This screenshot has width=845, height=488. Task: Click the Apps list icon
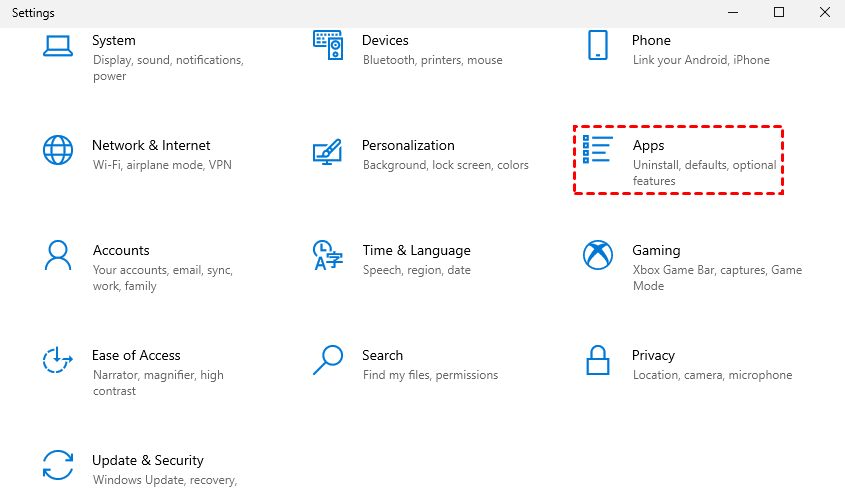[598, 151]
